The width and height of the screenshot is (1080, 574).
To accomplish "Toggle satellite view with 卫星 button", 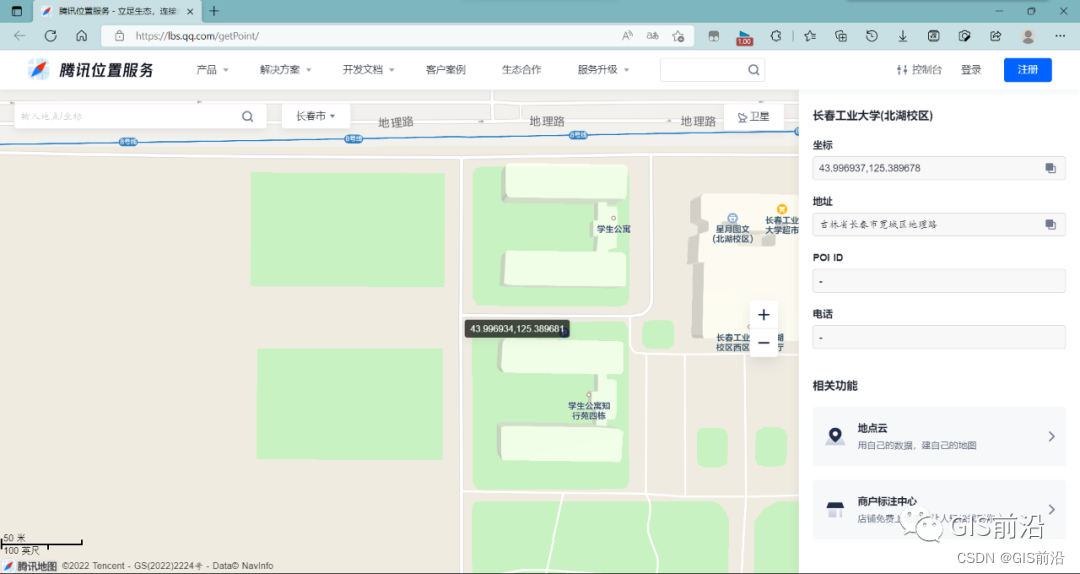I will tap(754, 117).
